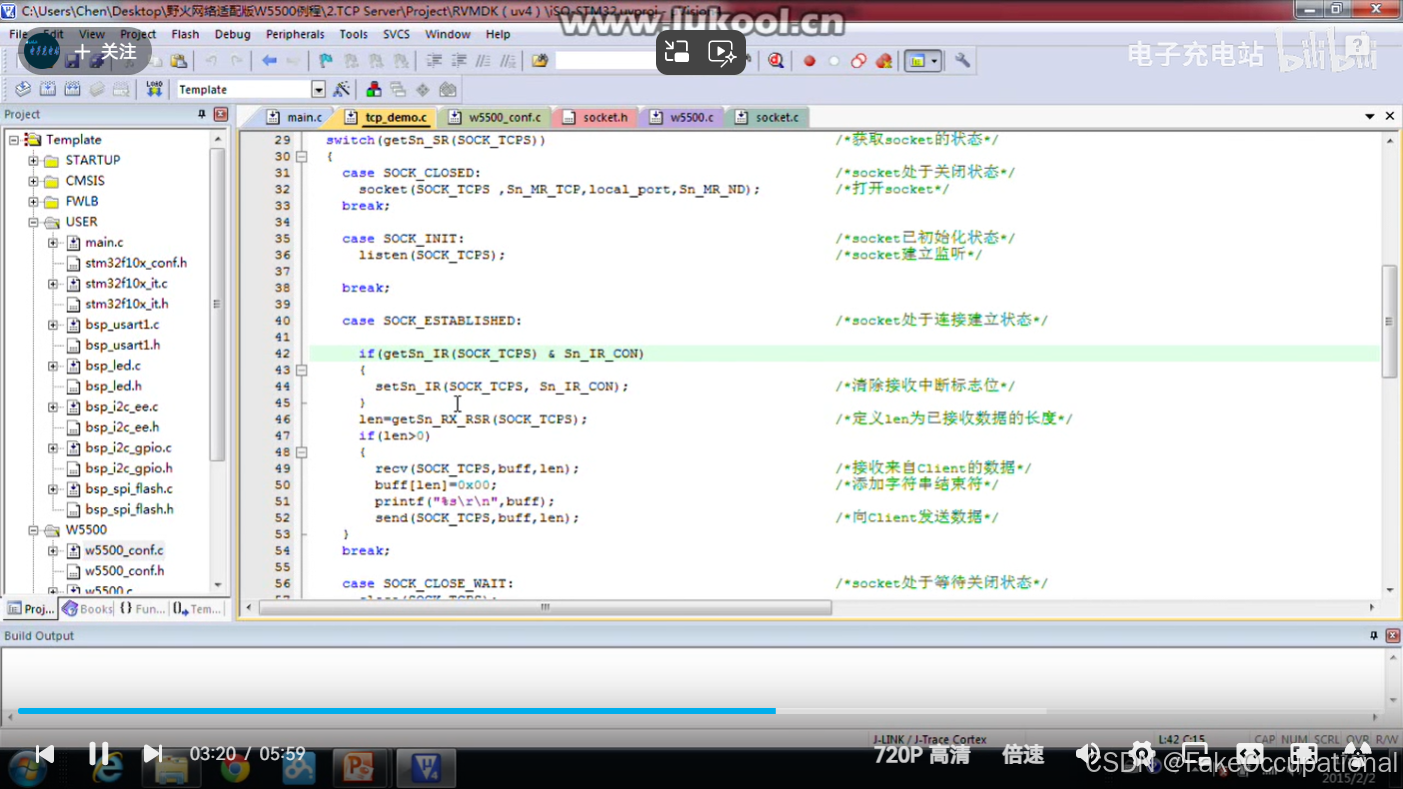
Task: Click the comment selection icon
Action: (x=484, y=61)
